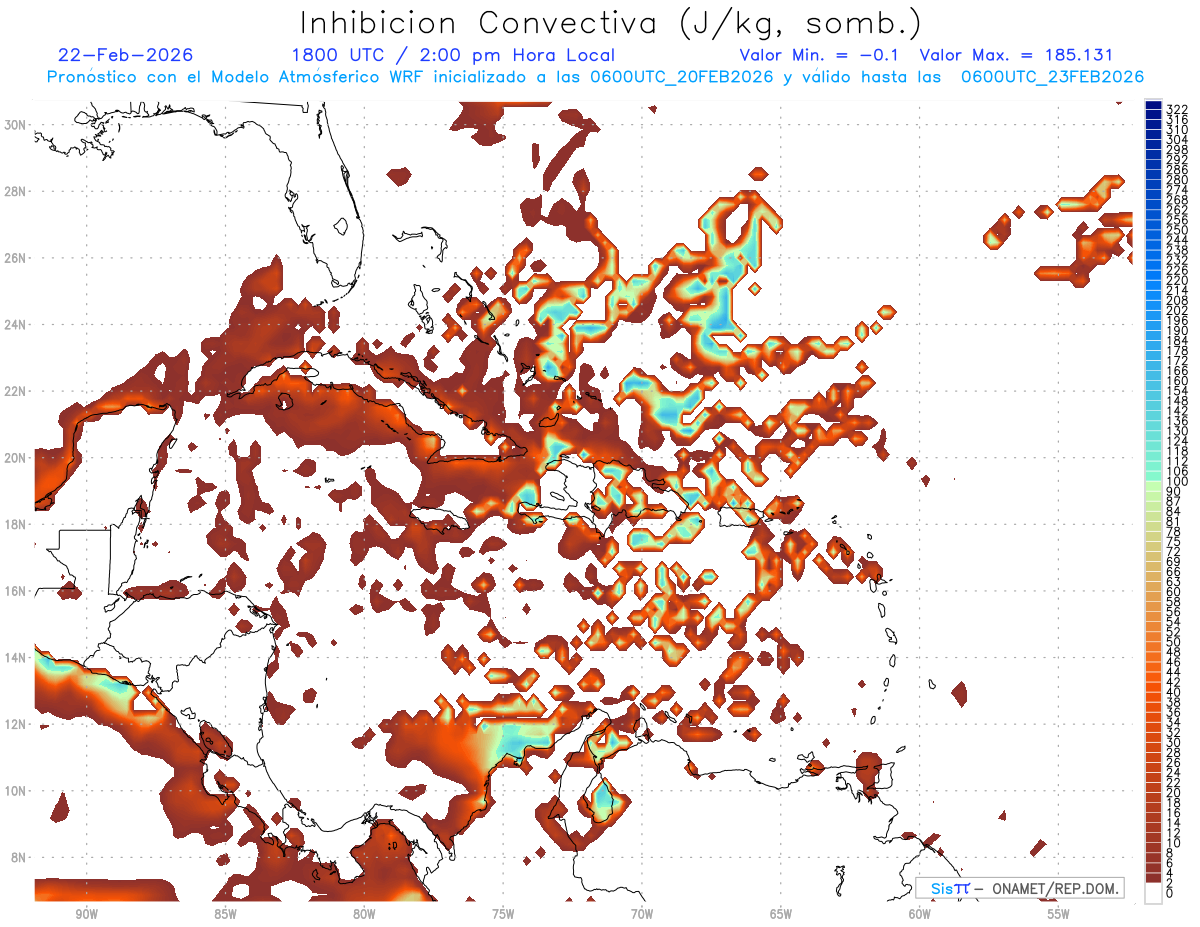Pick the white swatch beside 0

click(x=1153, y=891)
